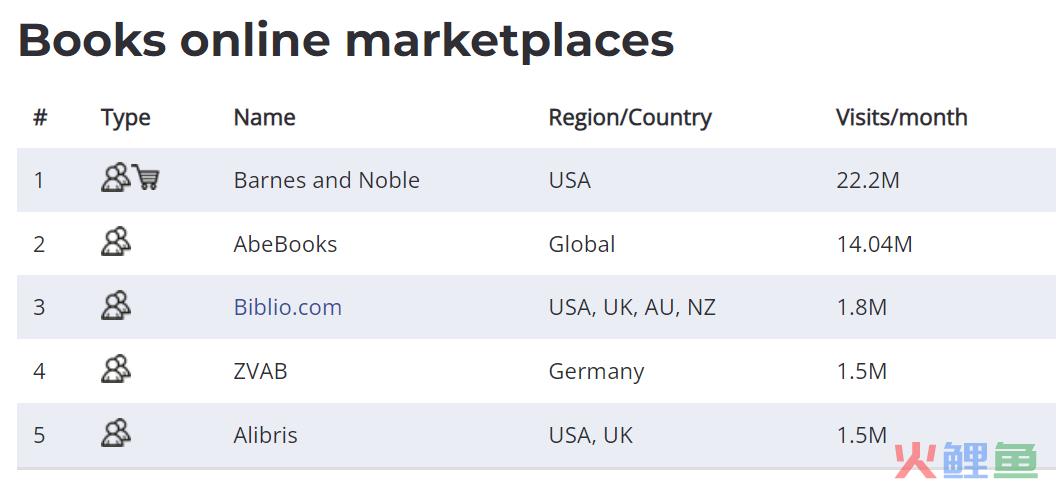Click the Visits/month column header

pos(901,118)
